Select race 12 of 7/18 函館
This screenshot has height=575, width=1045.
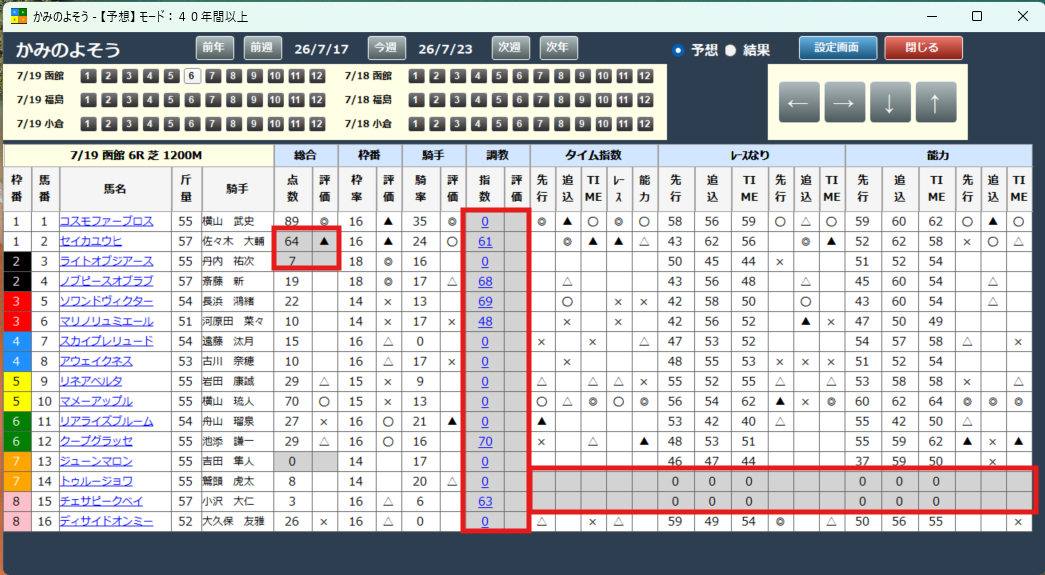(x=644, y=76)
